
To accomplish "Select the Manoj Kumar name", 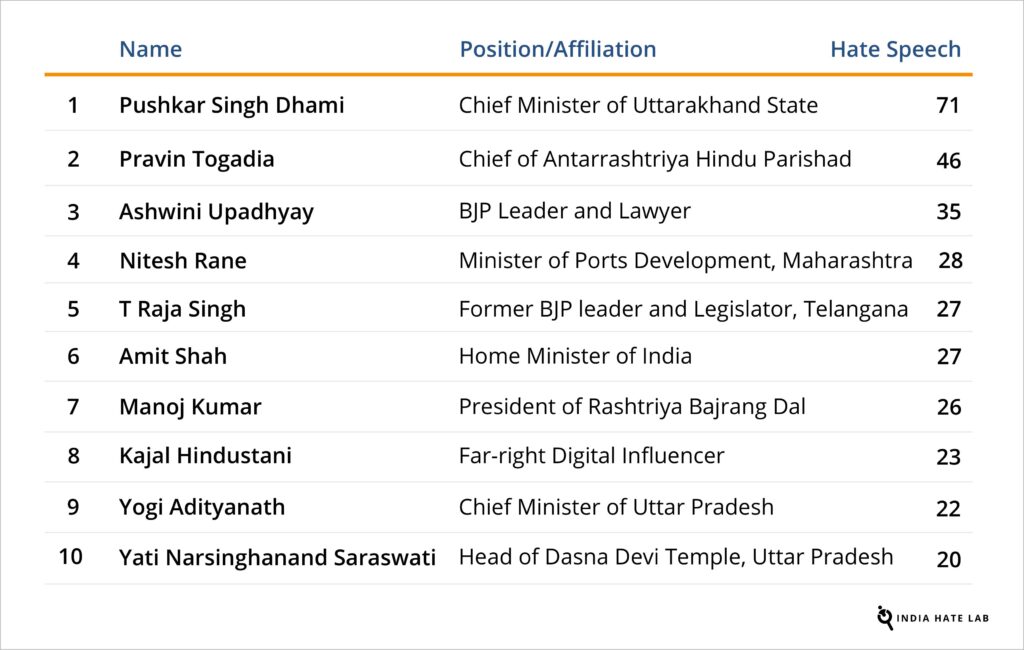I will pyautogui.click(x=190, y=407).
